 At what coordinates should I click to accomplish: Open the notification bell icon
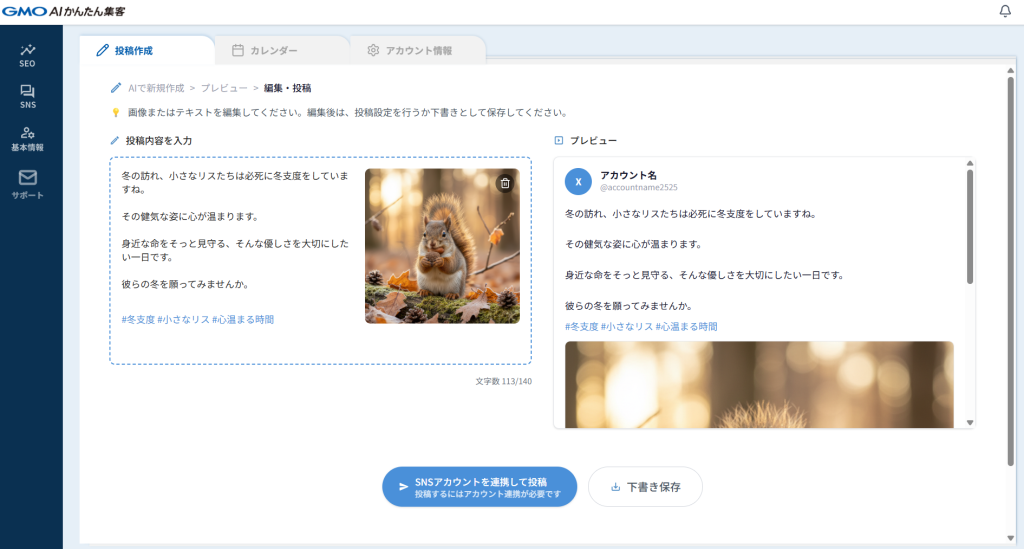point(1005,12)
